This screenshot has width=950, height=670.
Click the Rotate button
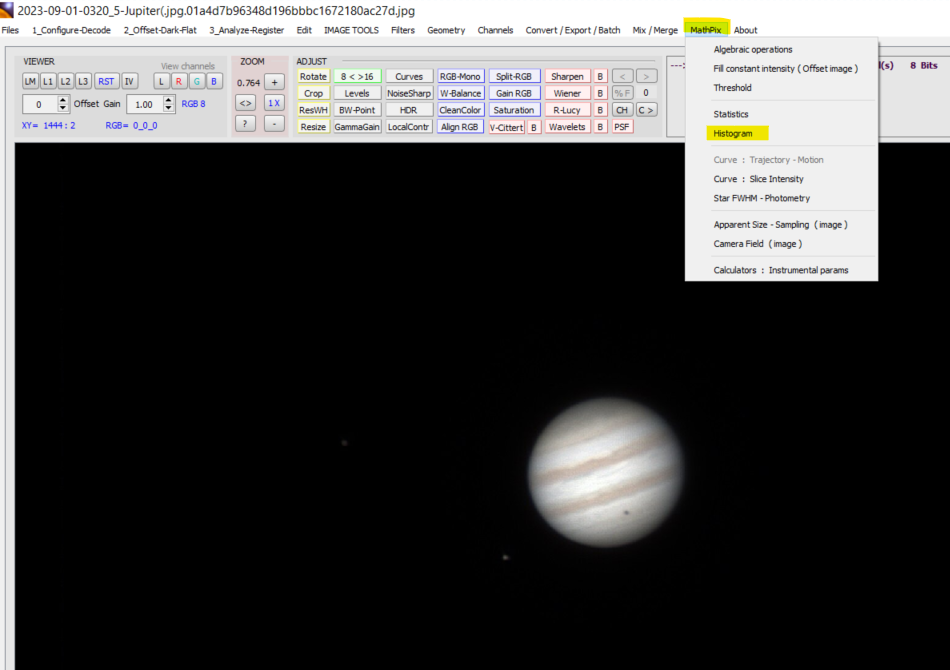[313, 76]
